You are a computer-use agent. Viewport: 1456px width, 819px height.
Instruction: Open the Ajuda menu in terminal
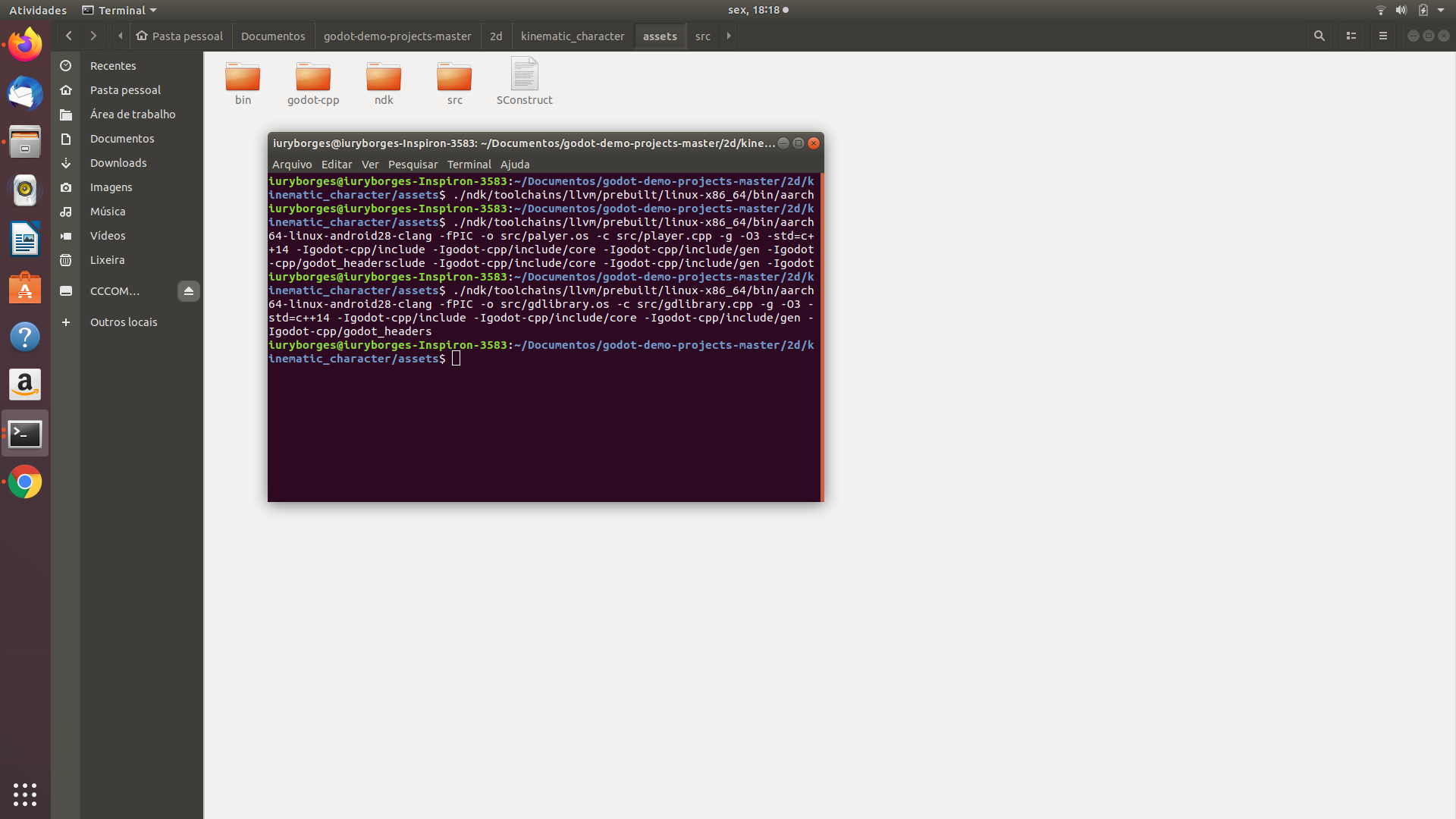click(x=515, y=165)
